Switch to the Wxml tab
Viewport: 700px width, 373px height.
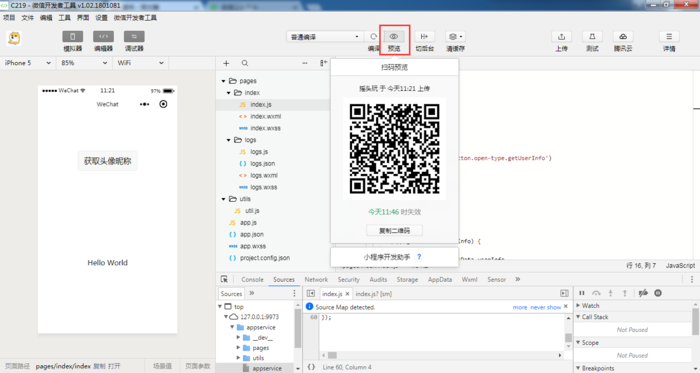[x=470, y=279]
